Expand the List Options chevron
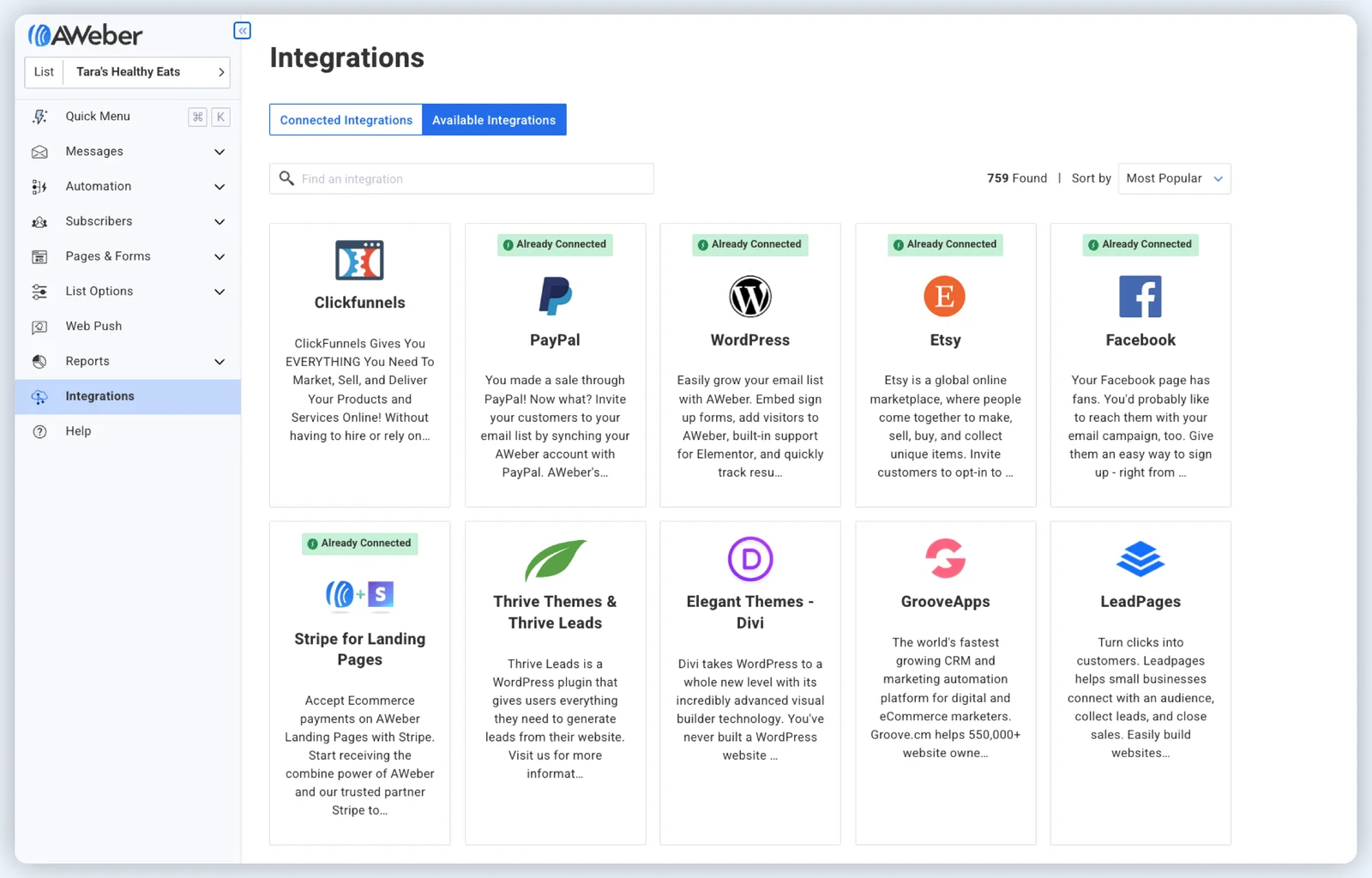 (x=220, y=292)
